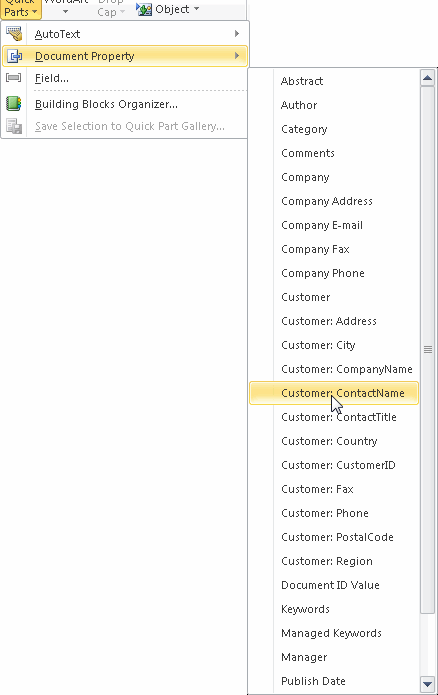
Task: Select Customer: City property
Action: (x=334, y=345)
